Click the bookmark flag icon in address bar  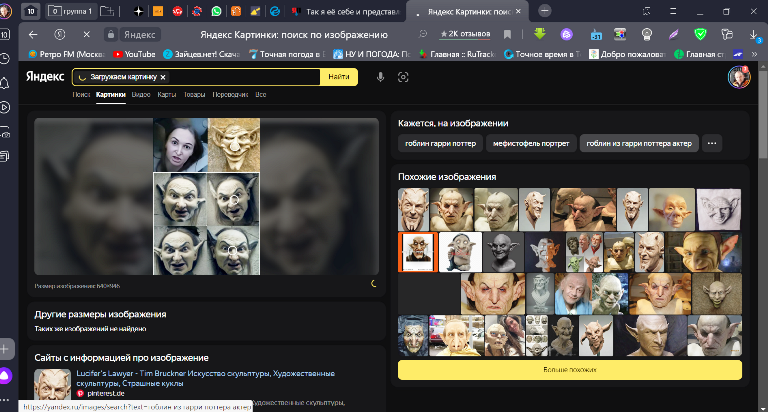507,34
